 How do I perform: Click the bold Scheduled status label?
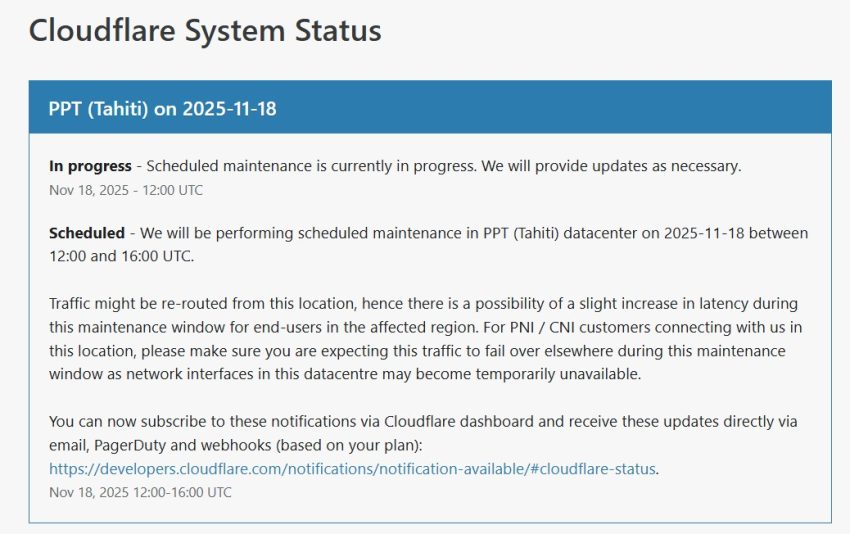coord(87,233)
